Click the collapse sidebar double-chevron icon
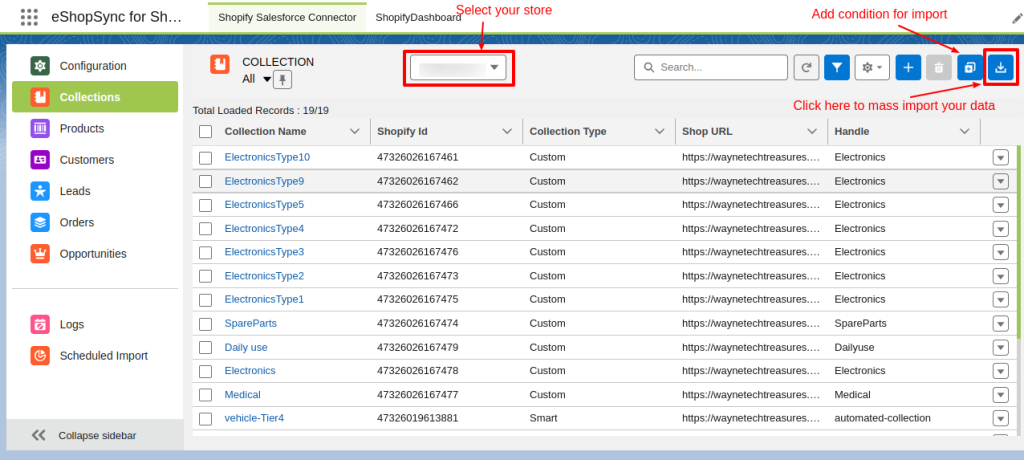 click(x=39, y=435)
